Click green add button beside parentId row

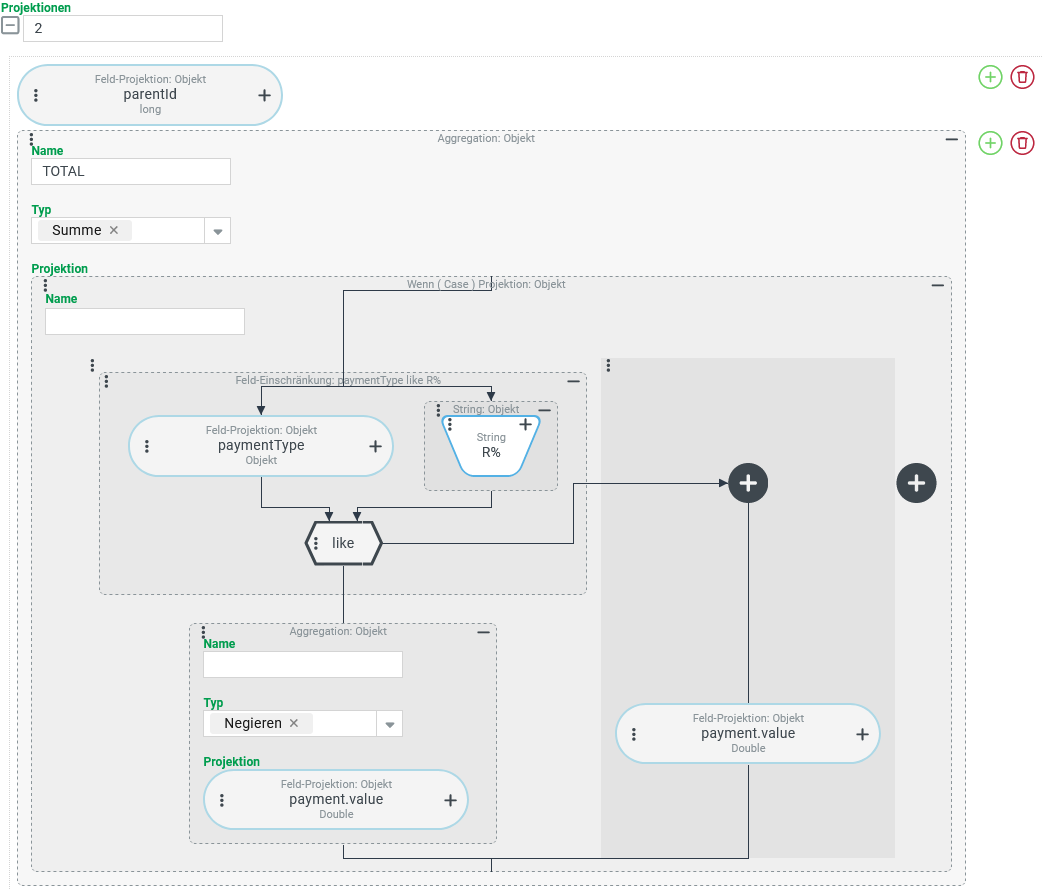[989, 77]
